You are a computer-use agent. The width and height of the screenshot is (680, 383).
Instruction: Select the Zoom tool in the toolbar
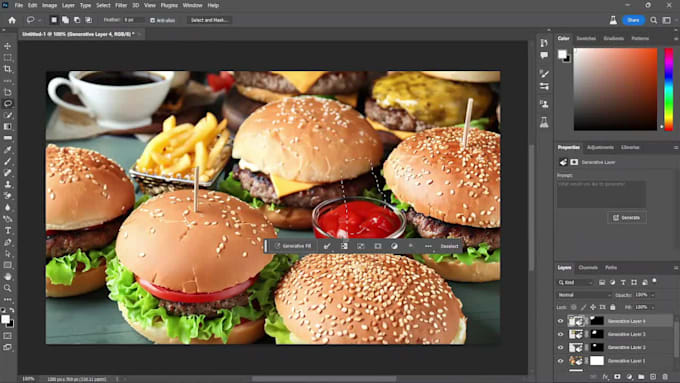click(8, 288)
